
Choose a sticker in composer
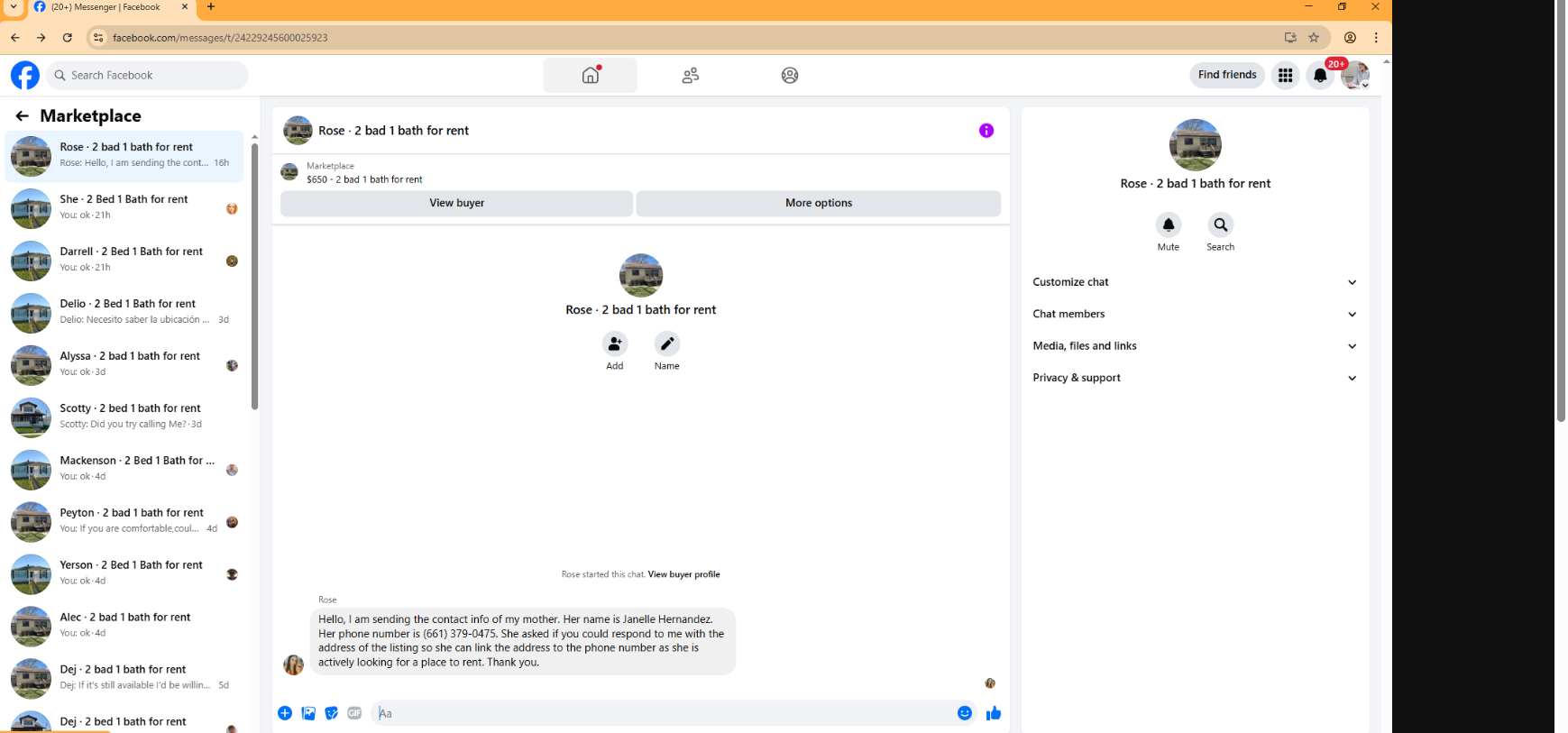(332, 713)
